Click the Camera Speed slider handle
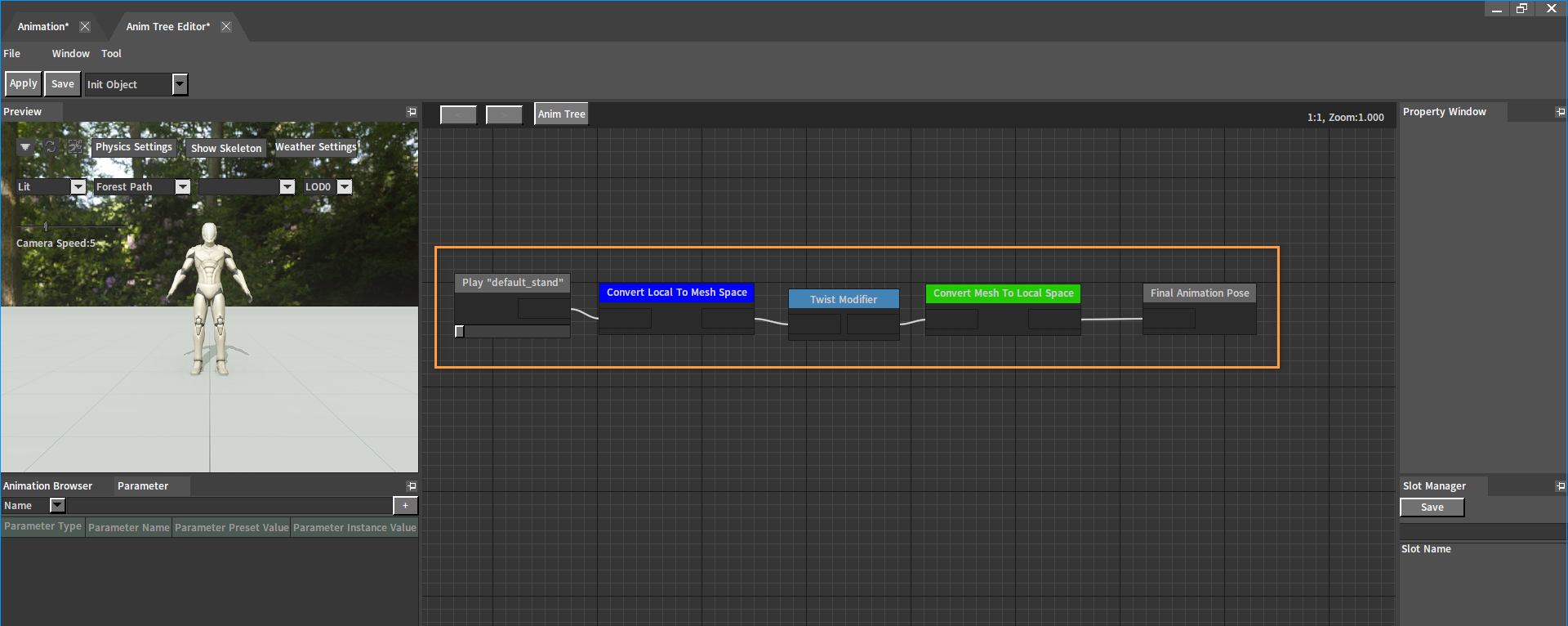 click(x=46, y=226)
